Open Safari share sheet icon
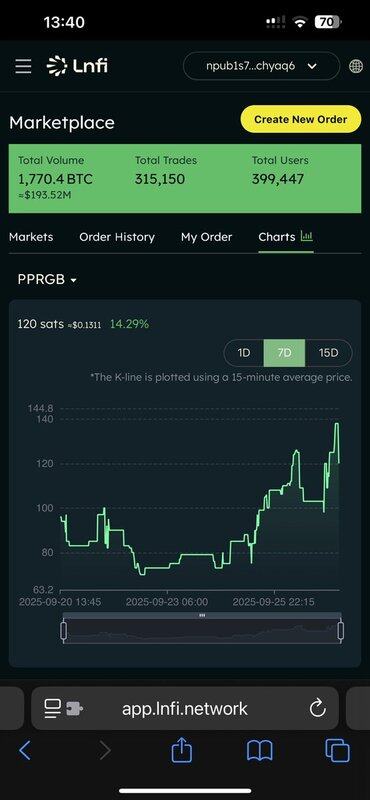Screen dimensions: 370x800 click(181, 751)
